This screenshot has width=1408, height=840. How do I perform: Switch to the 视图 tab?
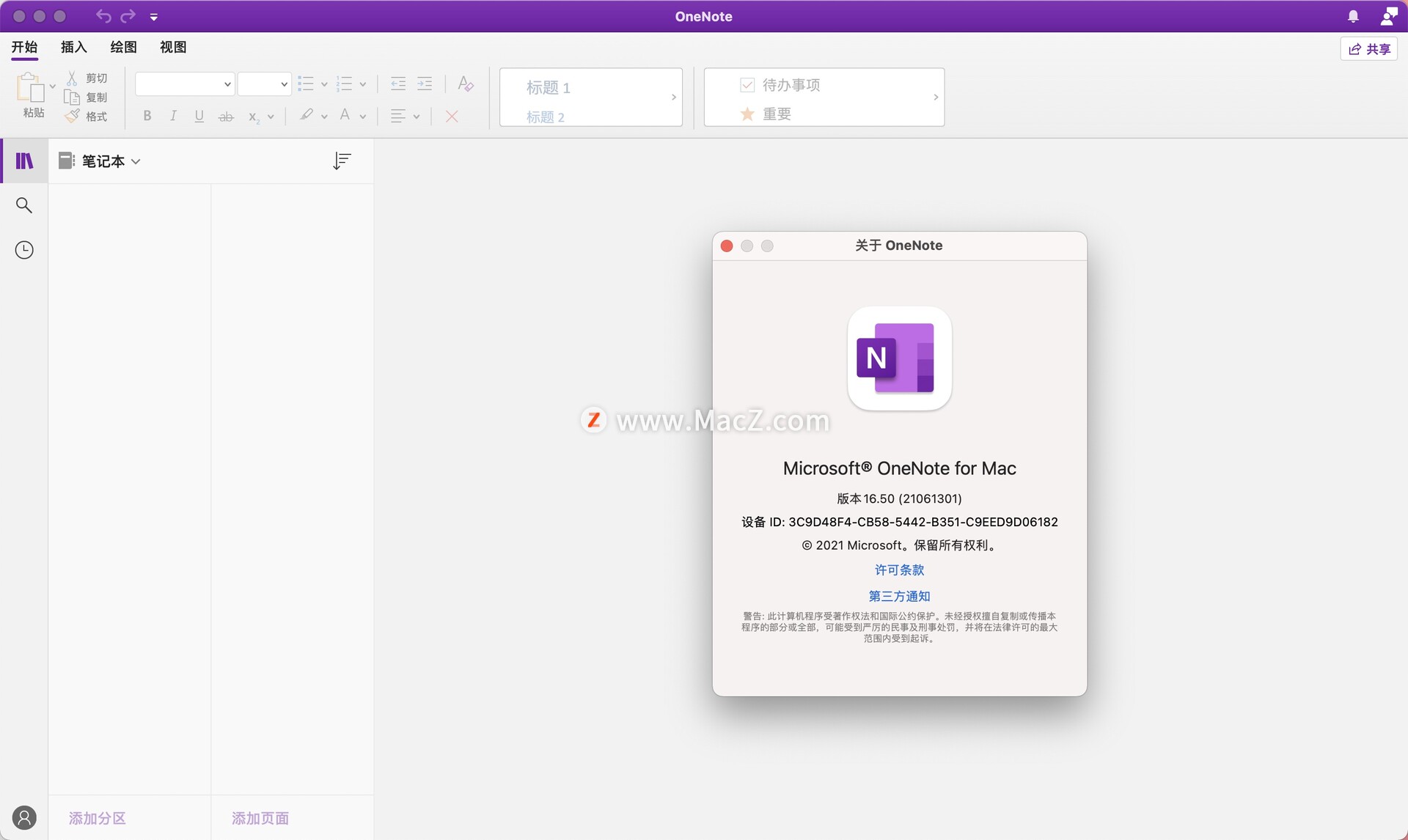[x=173, y=47]
